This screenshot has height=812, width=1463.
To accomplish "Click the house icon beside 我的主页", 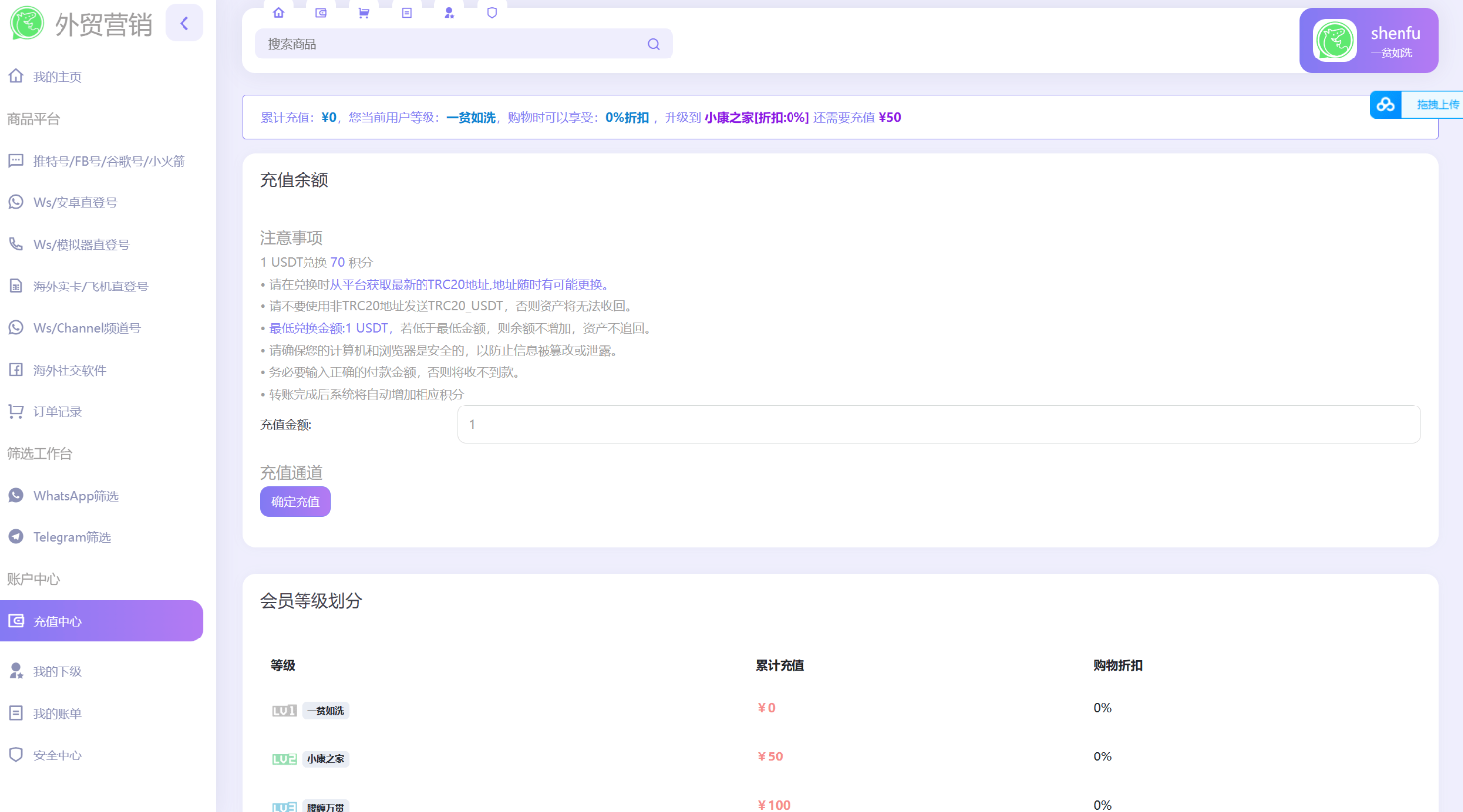I will click(x=16, y=76).
